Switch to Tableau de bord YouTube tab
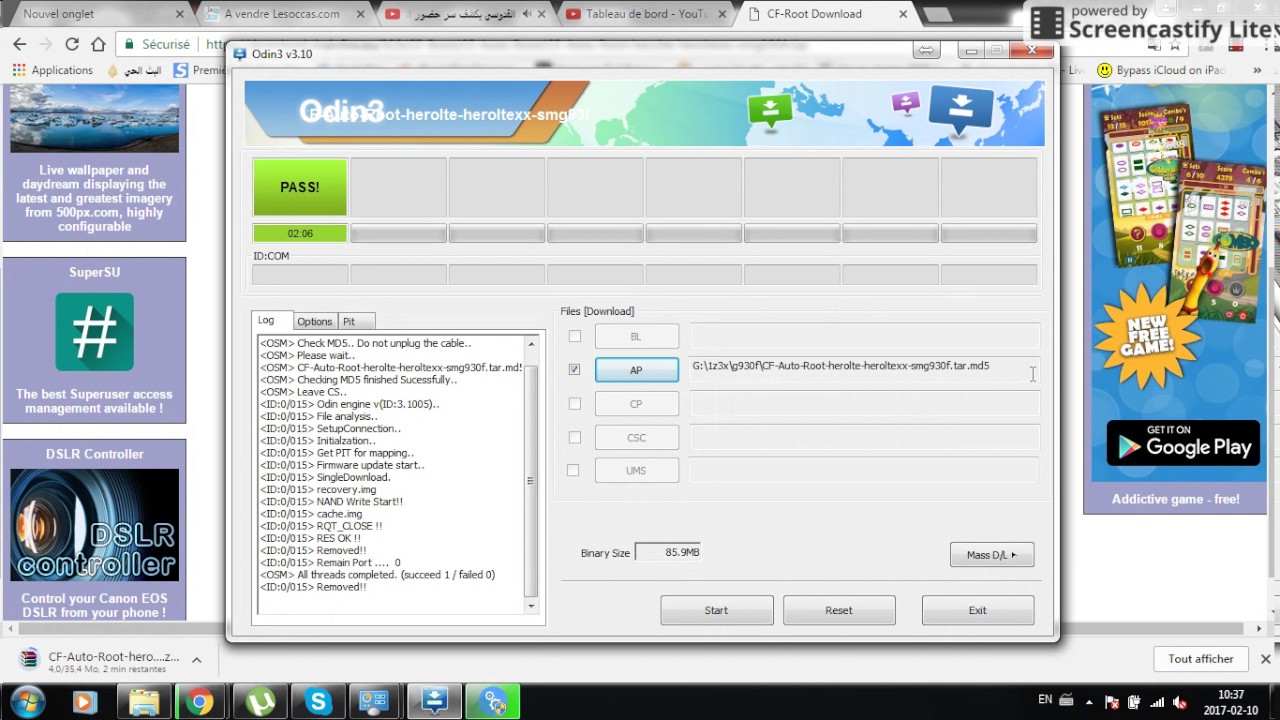 645,14
